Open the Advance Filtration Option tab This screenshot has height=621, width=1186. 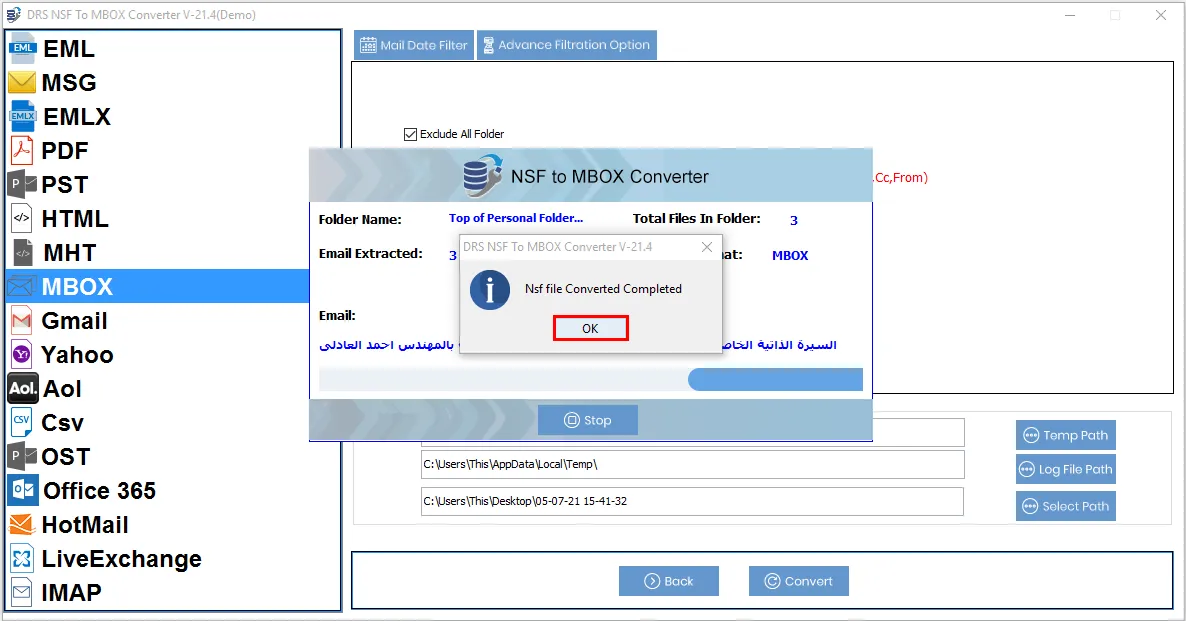[x=567, y=45]
